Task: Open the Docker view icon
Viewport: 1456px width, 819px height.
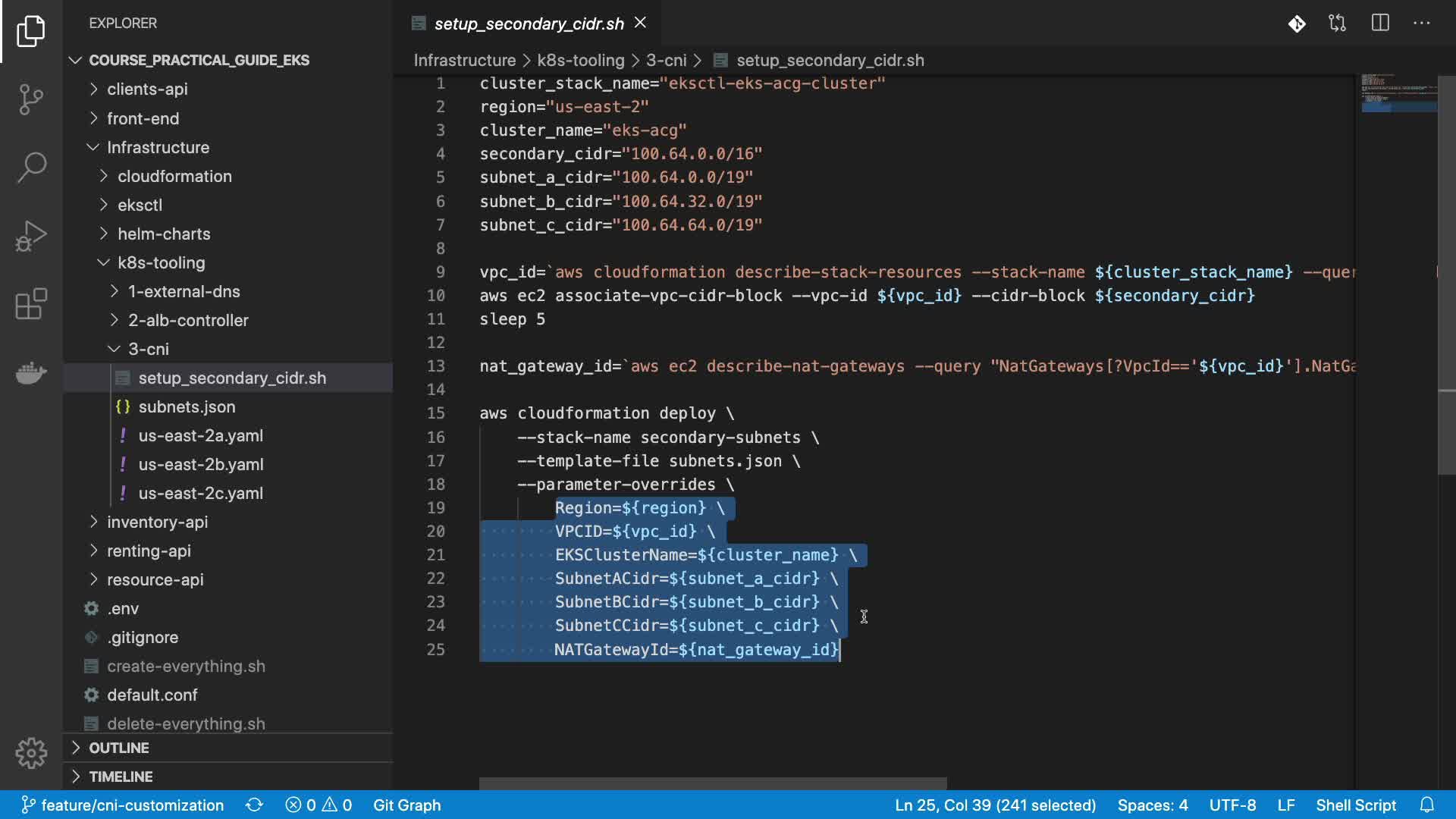Action: coord(31,372)
